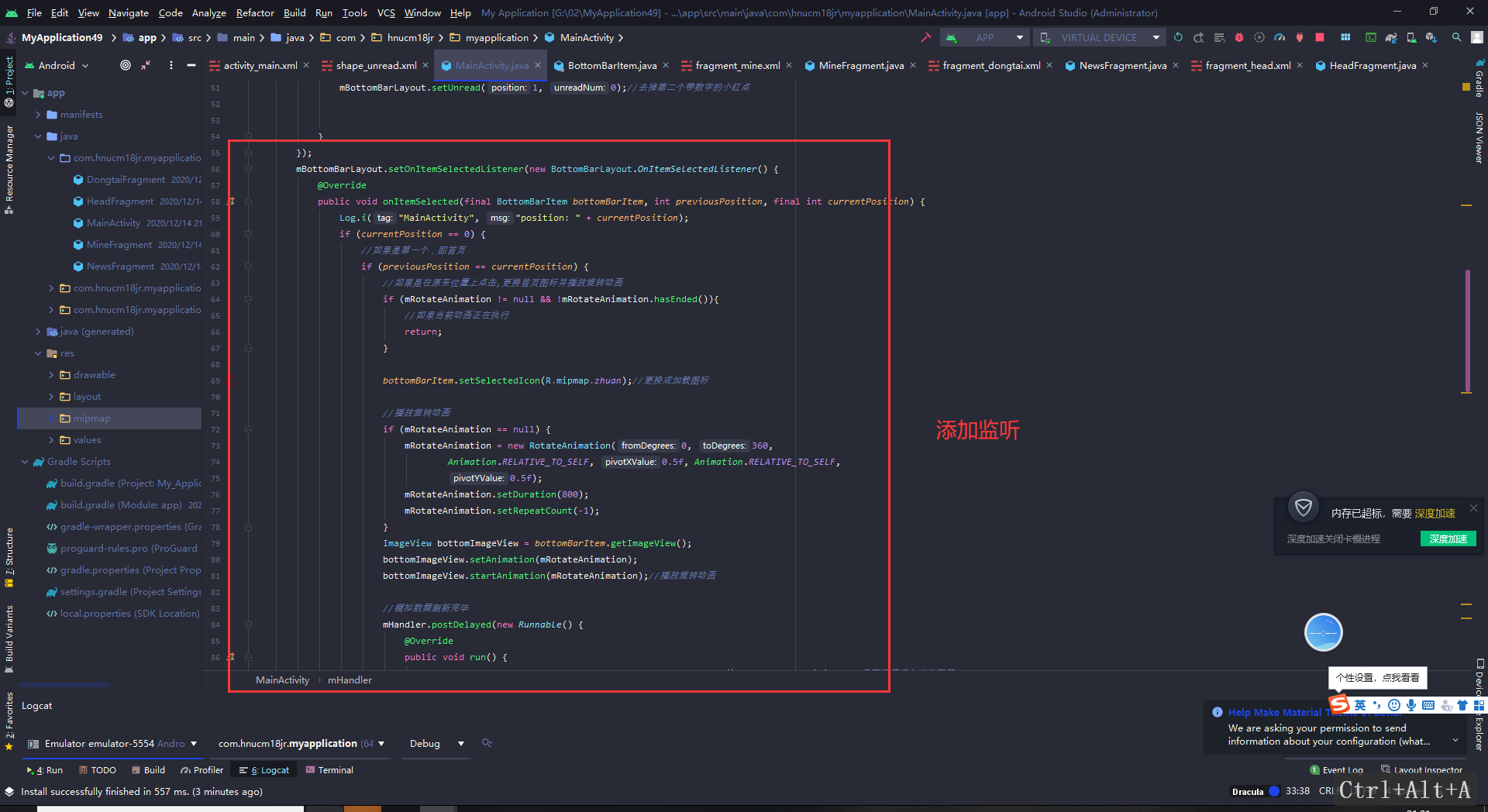Hide the Project panel minus icon
The height and width of the screenshot is (812, 1488).
pyautogui.click(x=191, y=65)
